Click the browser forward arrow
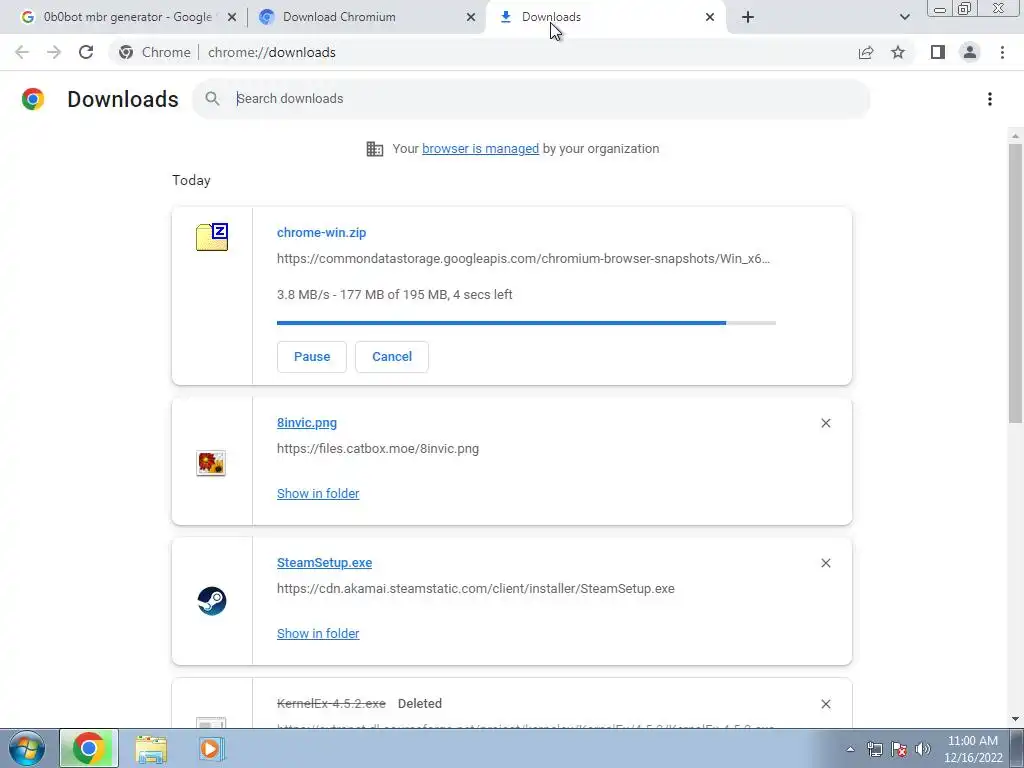This screenshot has height=768, width=1024. (54, 52)
